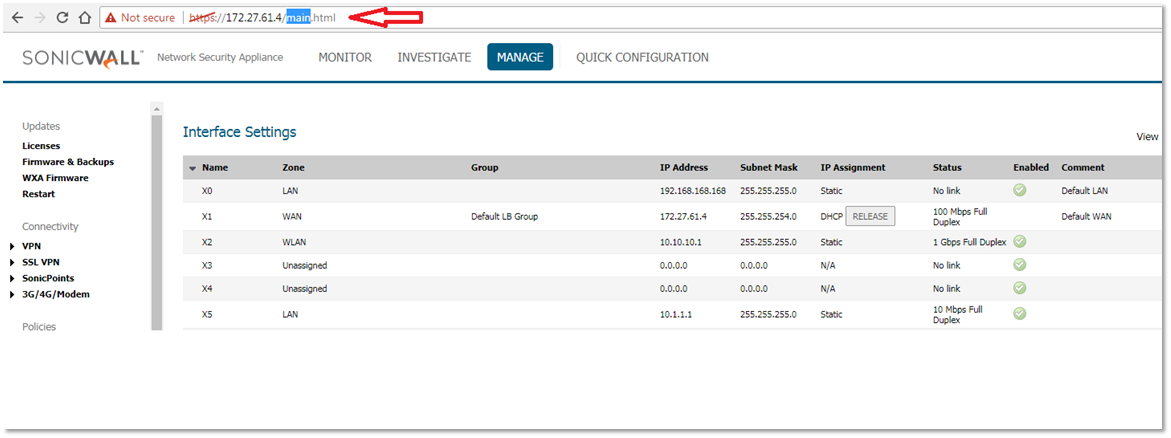Click the IP Assignment column header
Image resolution: width=1171 pixels, height=438 pixels.
point(853,168)
